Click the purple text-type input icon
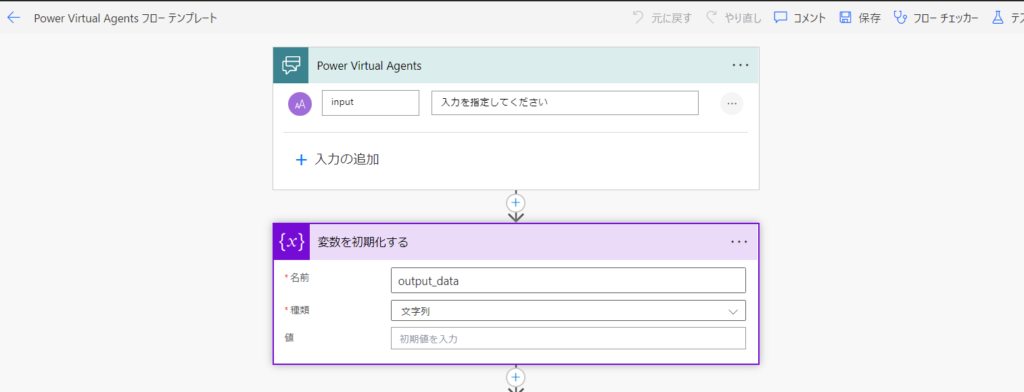 (x=300, y=103)
